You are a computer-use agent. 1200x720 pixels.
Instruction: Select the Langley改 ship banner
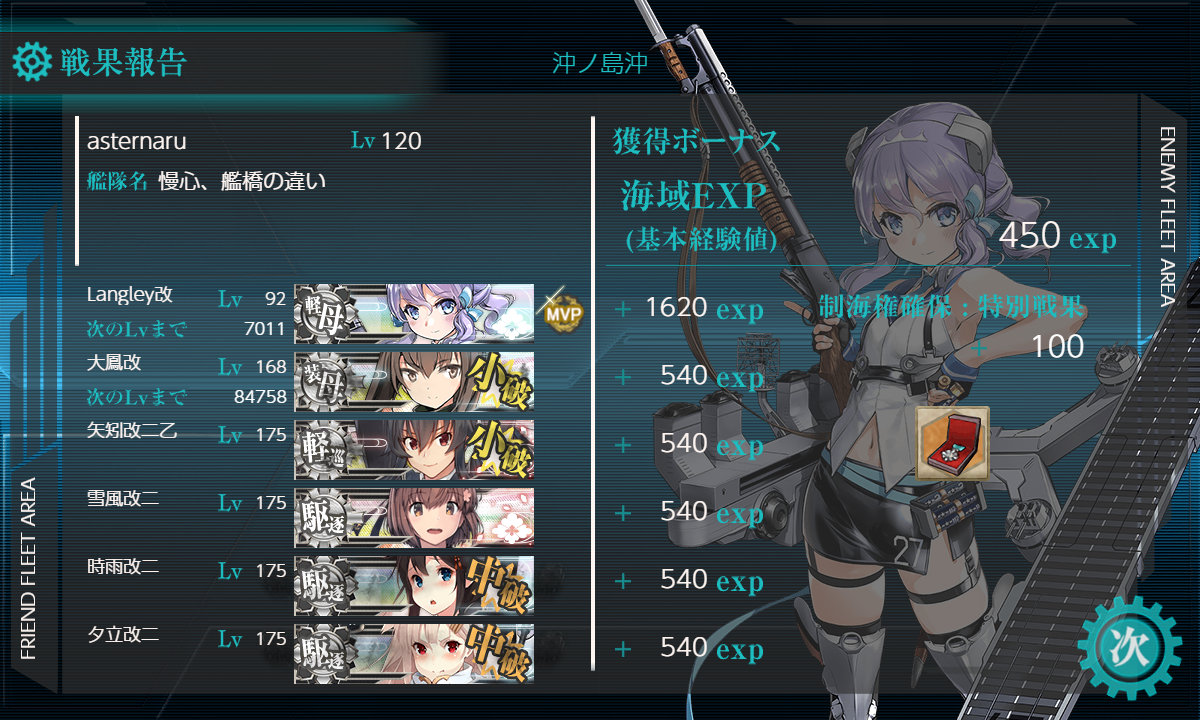pyautogui.click(x=414, y=313)
